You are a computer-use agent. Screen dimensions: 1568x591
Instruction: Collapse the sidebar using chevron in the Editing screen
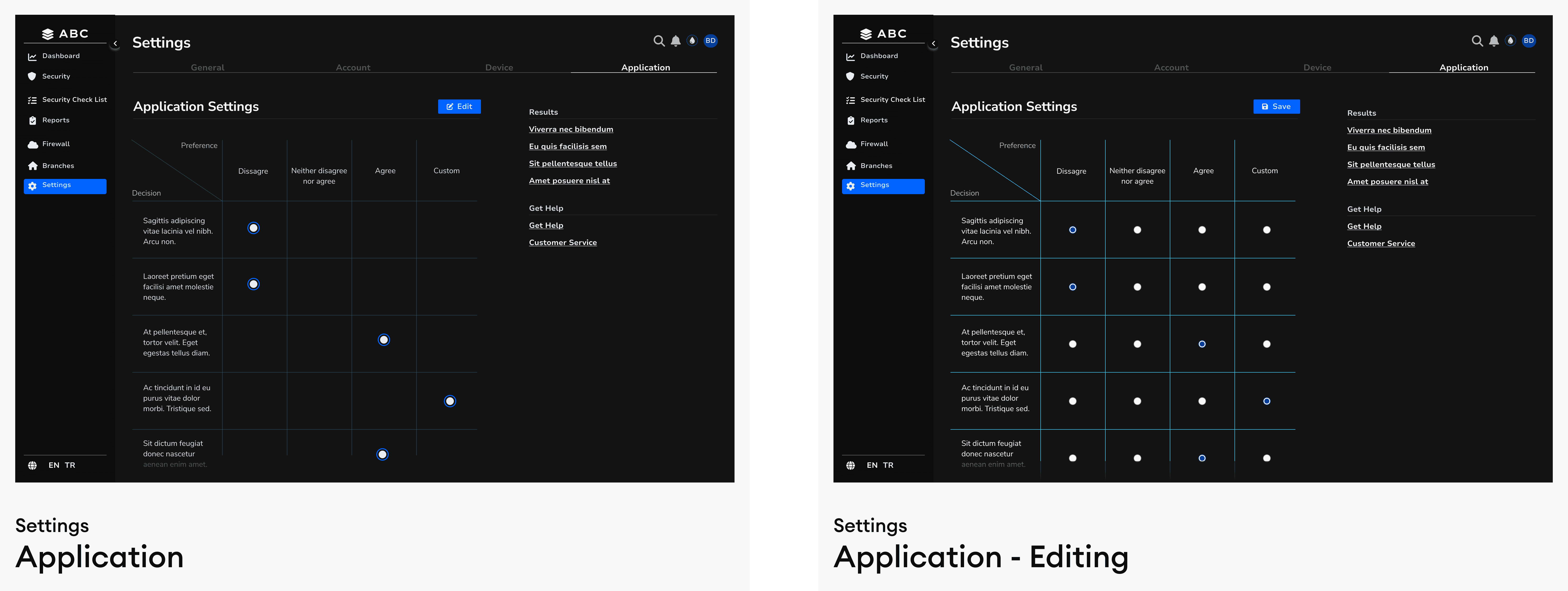(933, 43)
